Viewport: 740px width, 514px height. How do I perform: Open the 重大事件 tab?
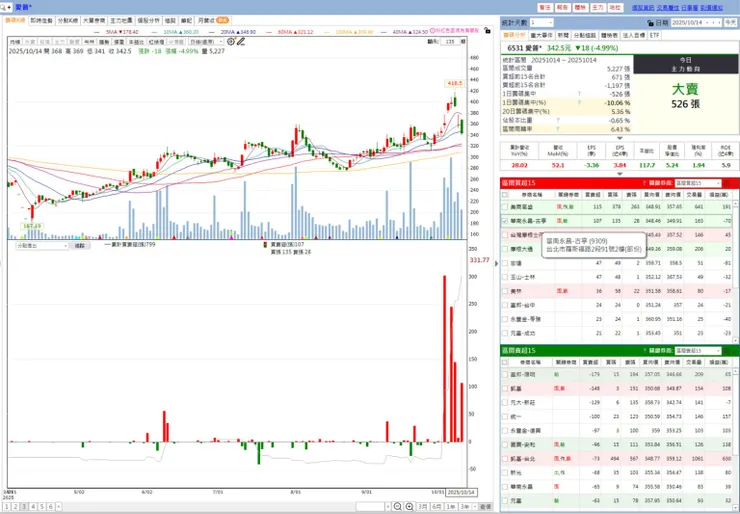point(541,35)
